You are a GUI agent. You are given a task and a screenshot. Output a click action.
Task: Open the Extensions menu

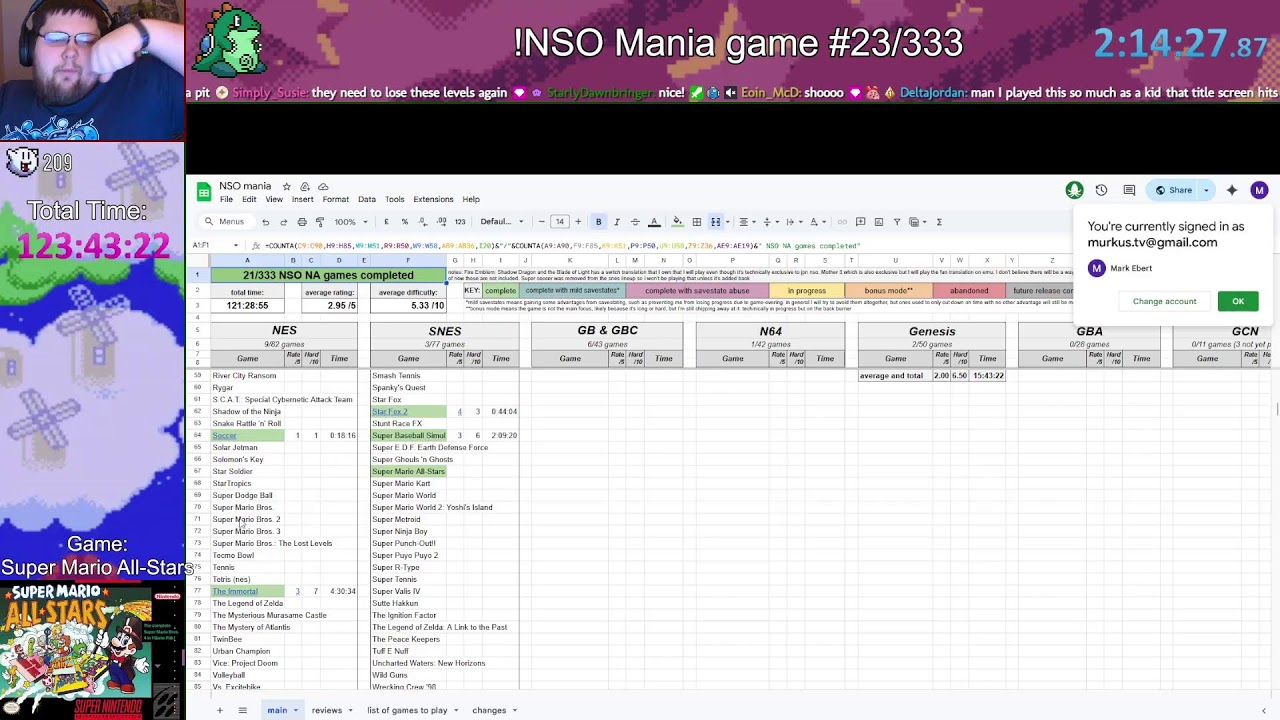[433, 199]
